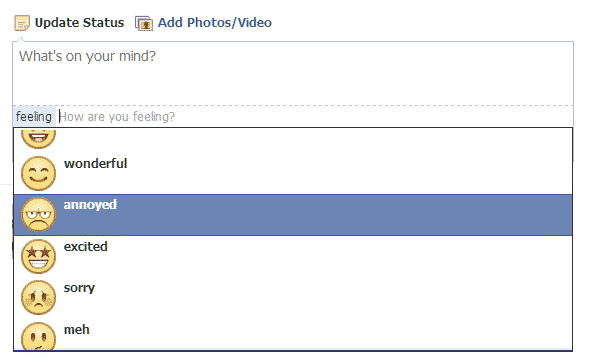The image size is (594, 363).
Task: Click the smiling wonderful emoji face
Action: point(38,173)
